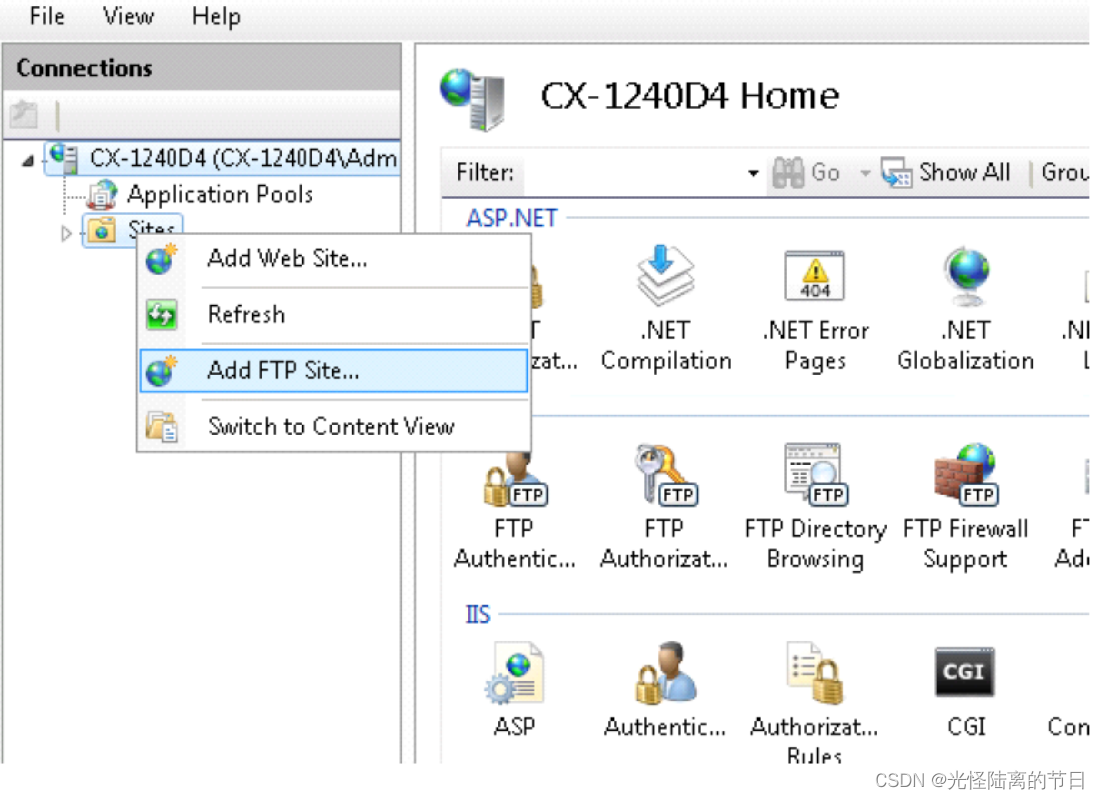Screen dimensions: 1099x799
Task: Click the green Refresh icon in context menu
Action: tap(161, 315)
